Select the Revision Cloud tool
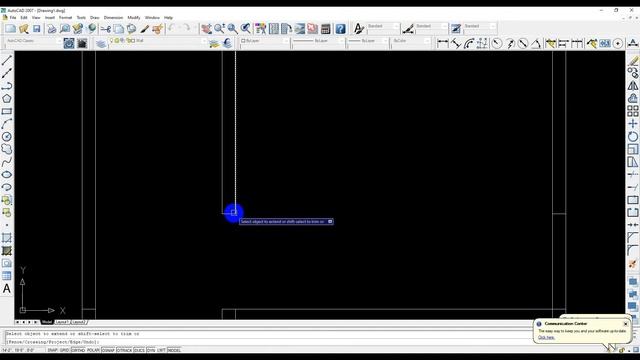This screenshot has width=640, height=360. 7,149
